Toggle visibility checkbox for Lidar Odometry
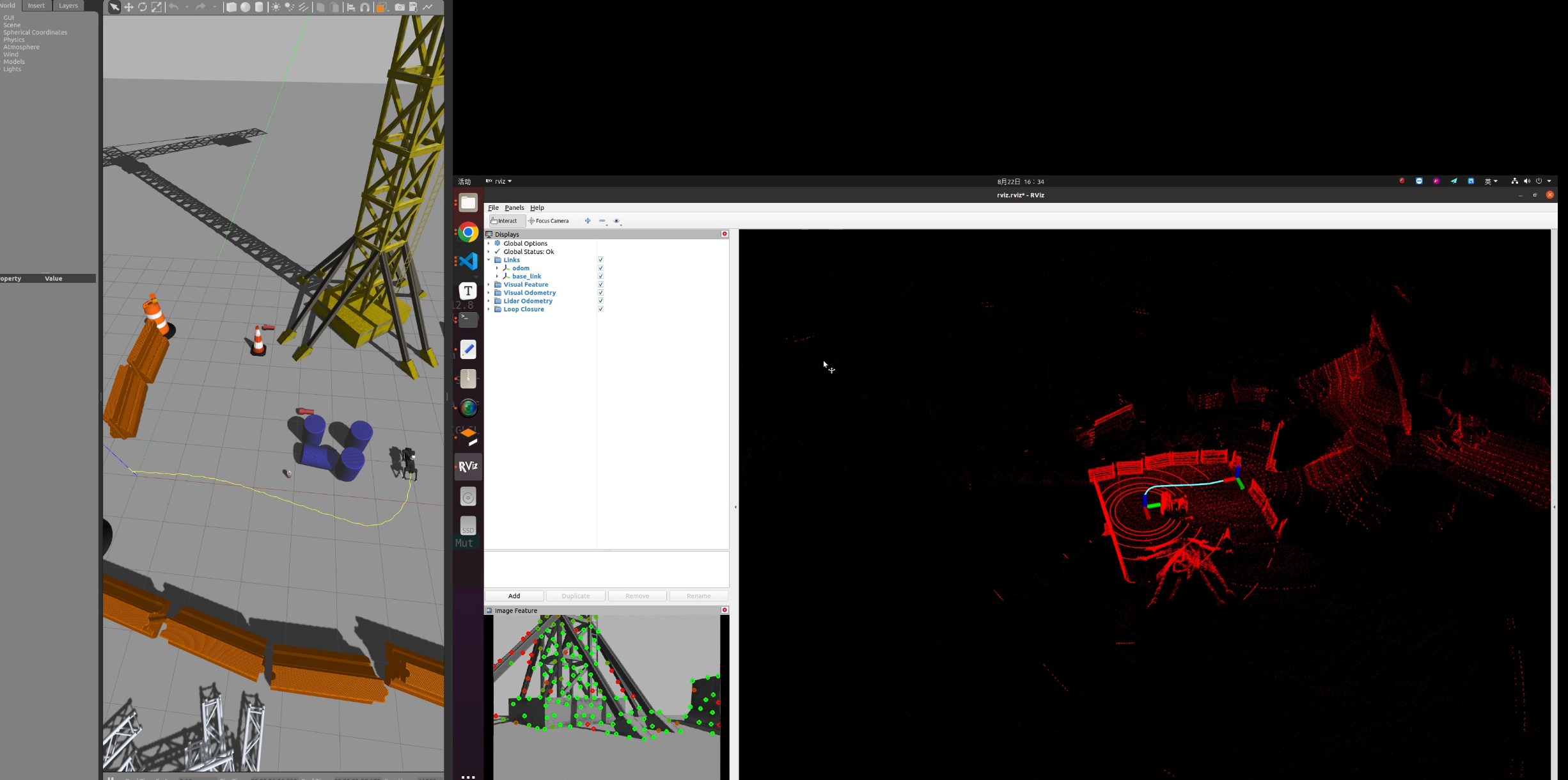Screen dimensions: 1568x780 tap(601, 301)
